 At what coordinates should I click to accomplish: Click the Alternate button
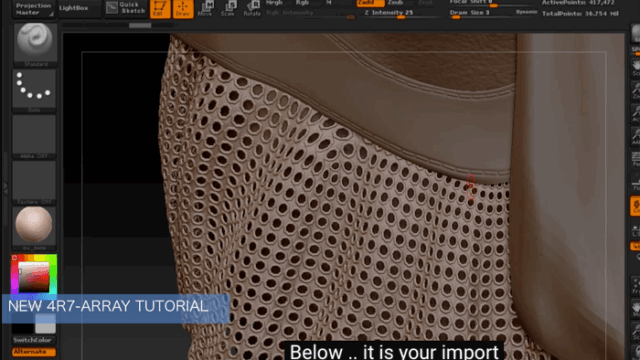tap(34, 351)
